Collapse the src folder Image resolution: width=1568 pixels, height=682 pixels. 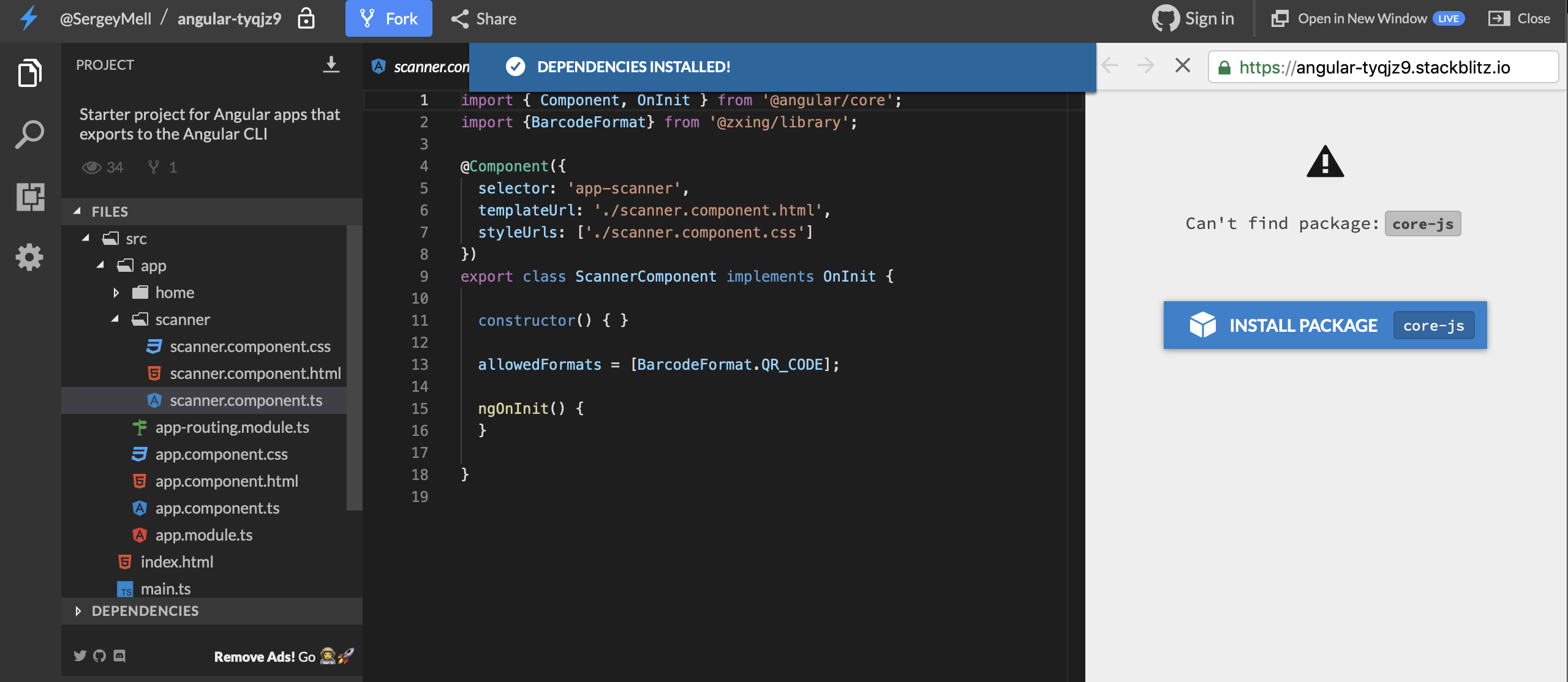click(86, 238)
